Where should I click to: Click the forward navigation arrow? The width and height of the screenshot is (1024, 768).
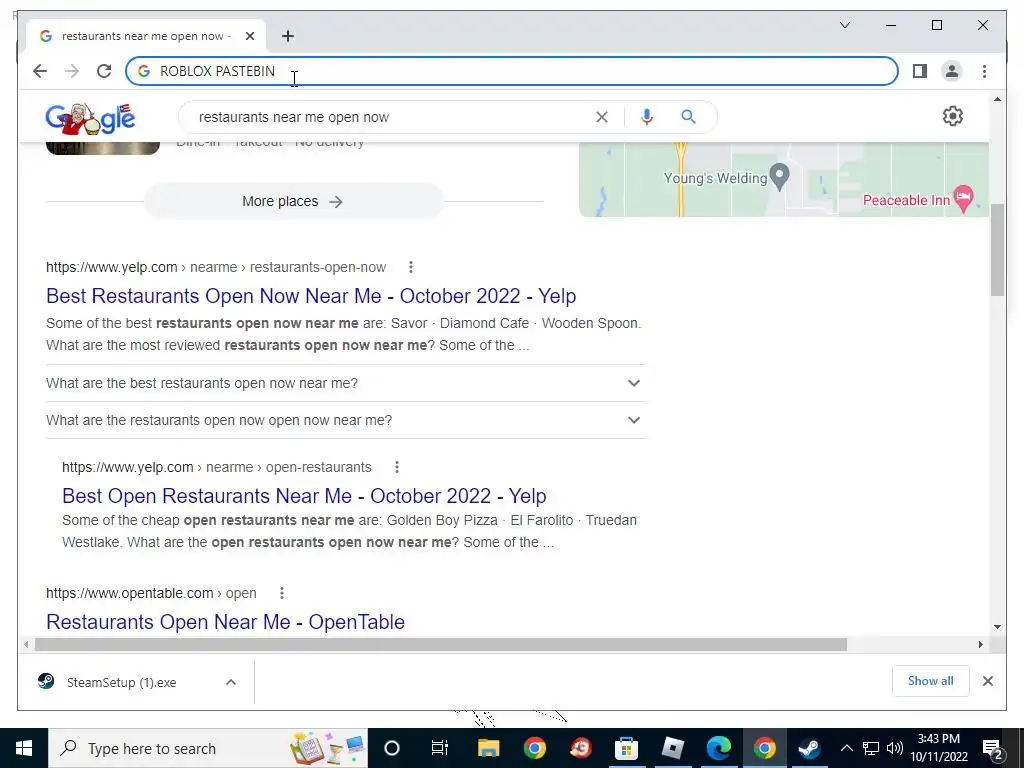tap(72, 71)
